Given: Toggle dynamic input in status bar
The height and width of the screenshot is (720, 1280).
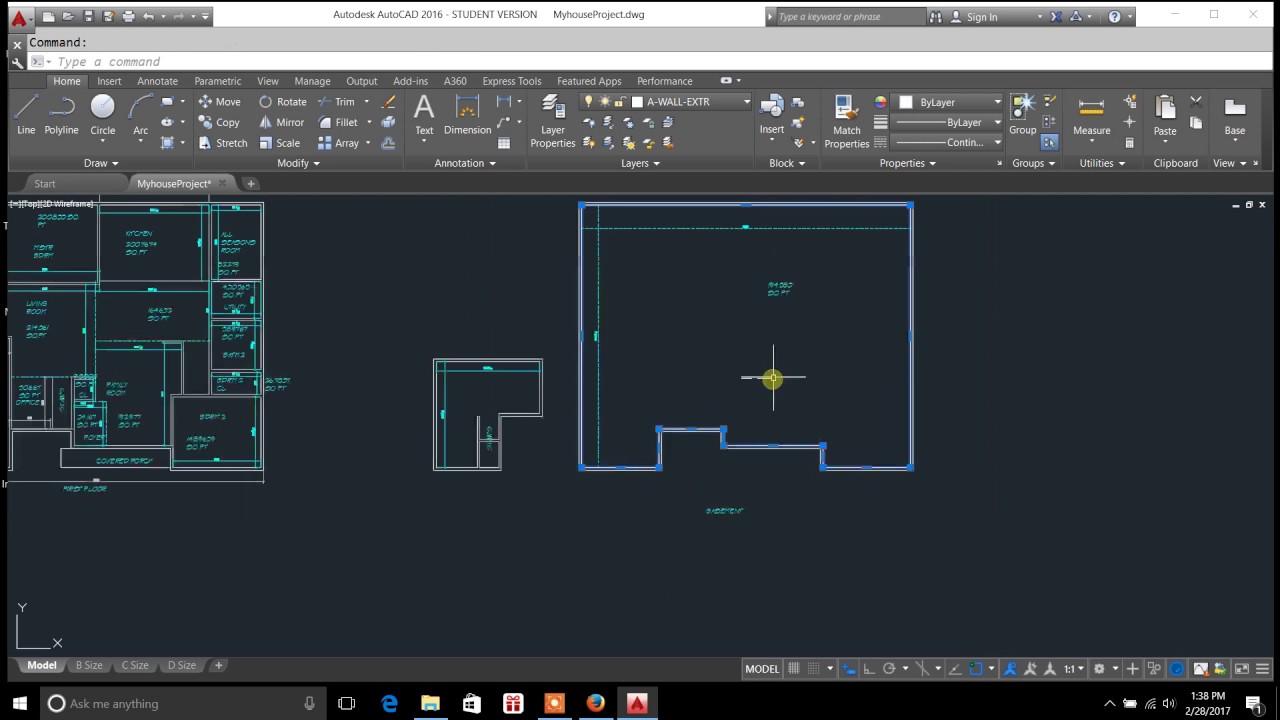Looking at the screenshot, I should pos(849,669).
